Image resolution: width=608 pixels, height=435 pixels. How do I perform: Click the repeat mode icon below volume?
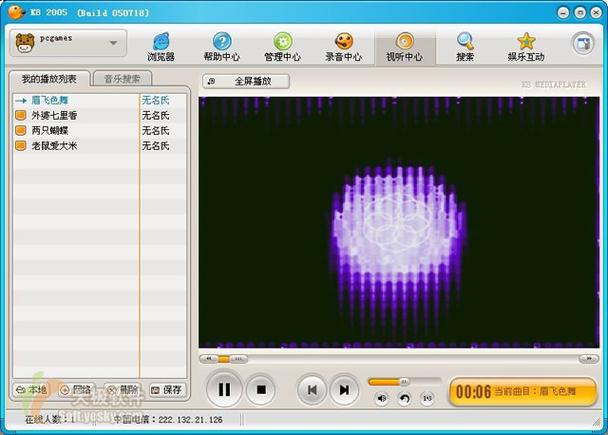(x=404, y=398)
